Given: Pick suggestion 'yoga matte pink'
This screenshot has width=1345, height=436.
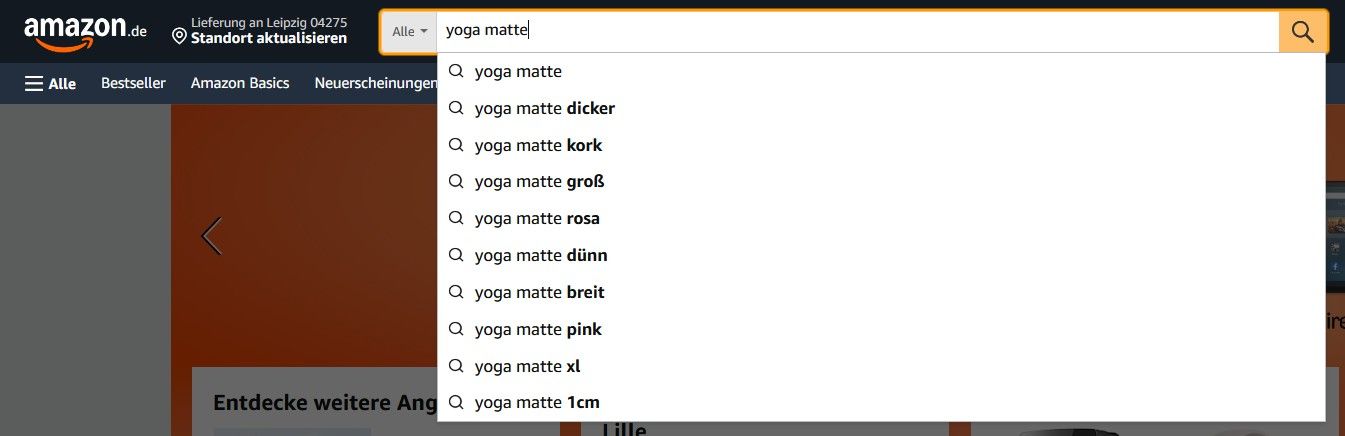Looking at the screenshot, I should click(x=881, y=329).
